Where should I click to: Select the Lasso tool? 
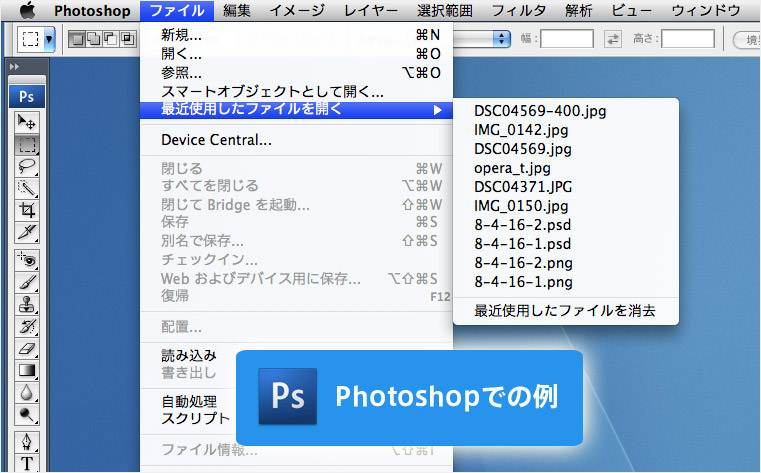[x=27, y=166]
